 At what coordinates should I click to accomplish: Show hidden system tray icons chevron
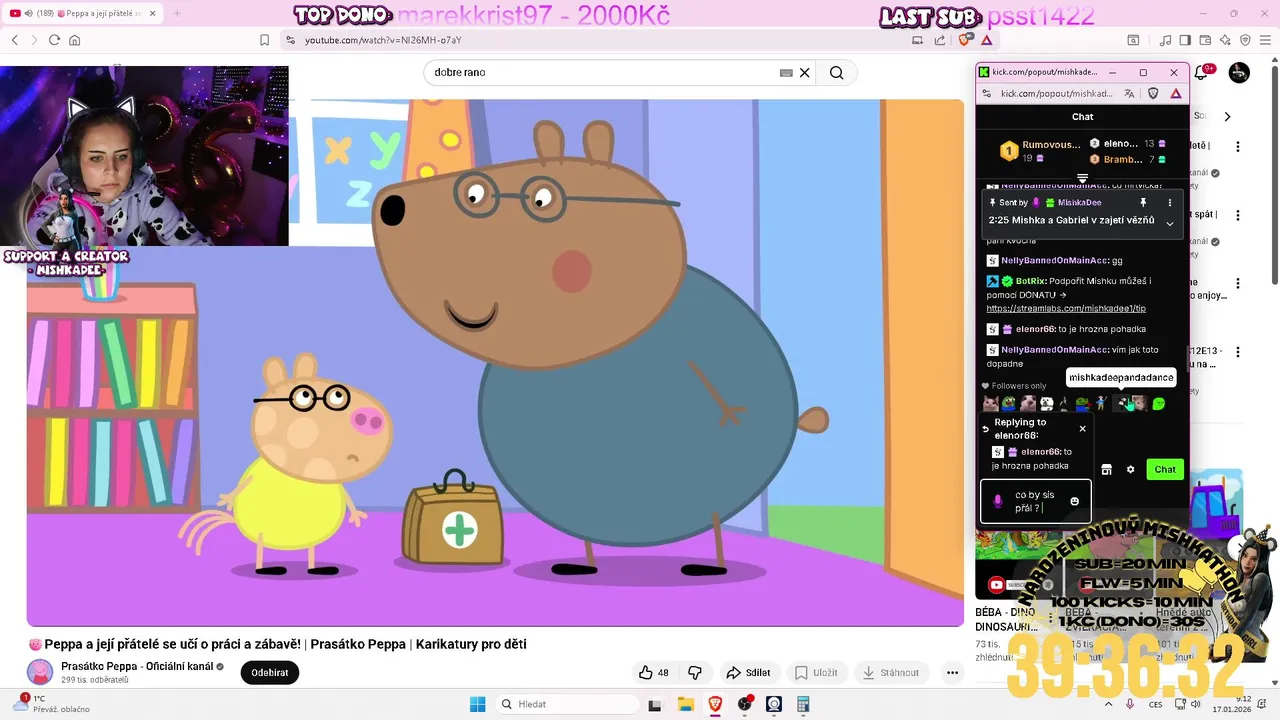(1109, 704)
